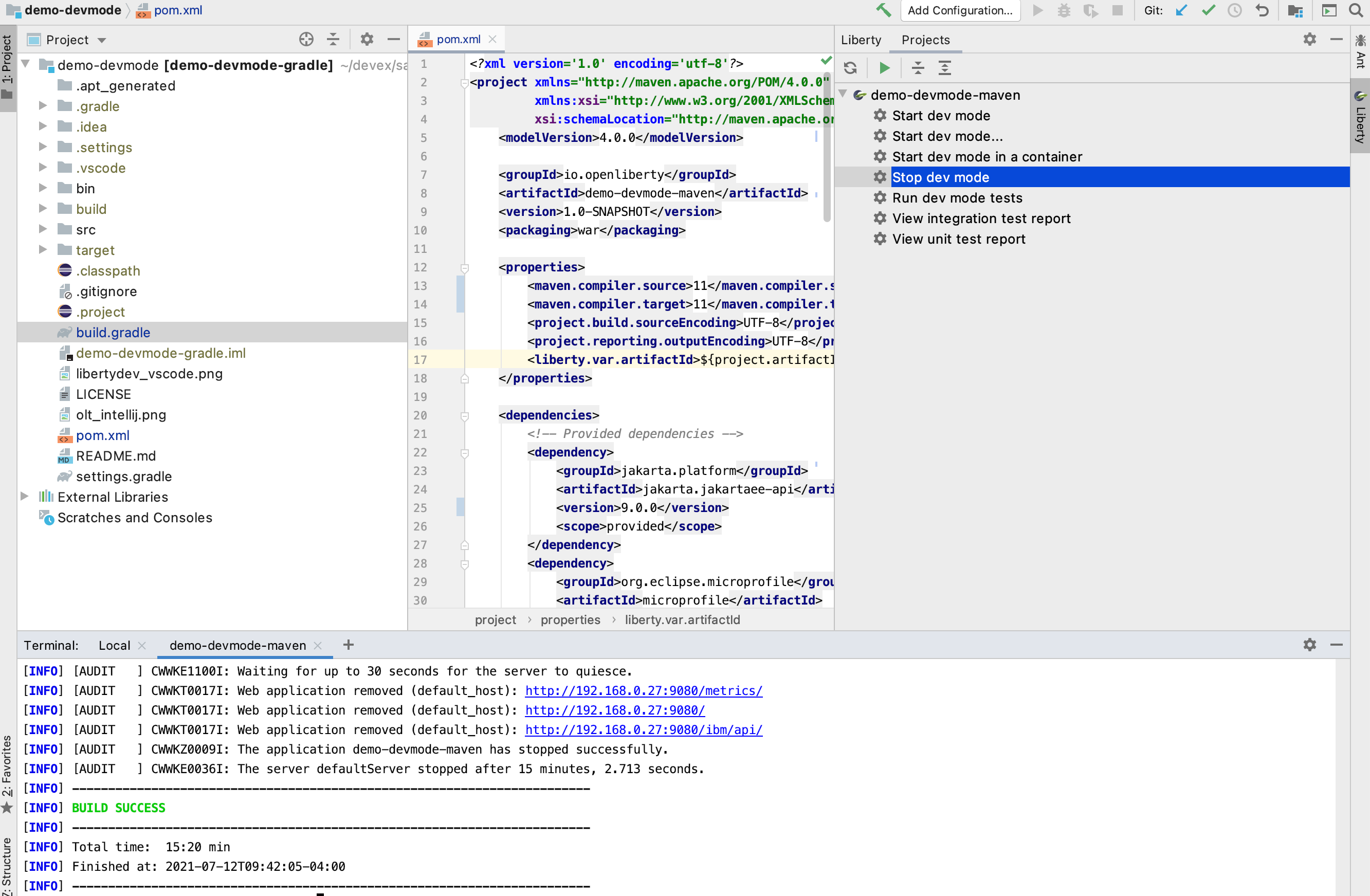
Task: Open the 192.168.0.27:9080/ibm/api/ link
Action: coord(644,729)
